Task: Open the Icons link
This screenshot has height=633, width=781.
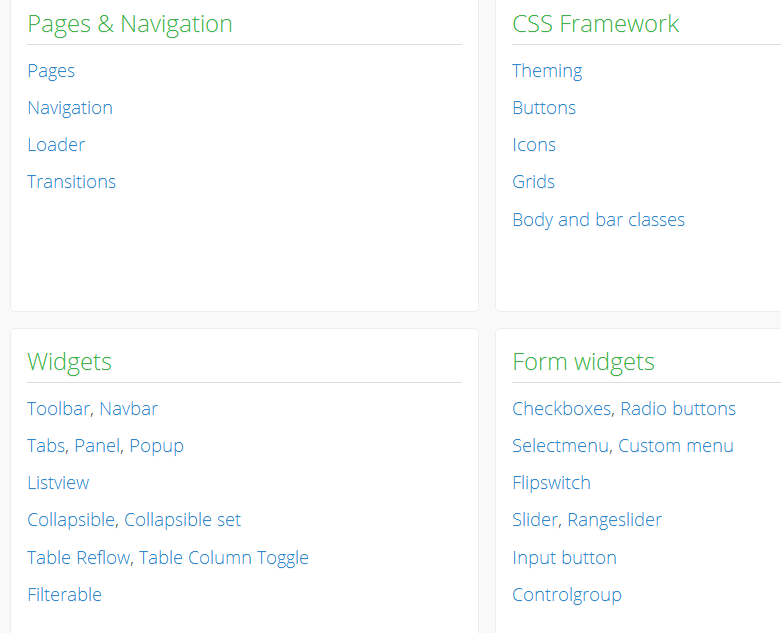Action: coord(534,145)
